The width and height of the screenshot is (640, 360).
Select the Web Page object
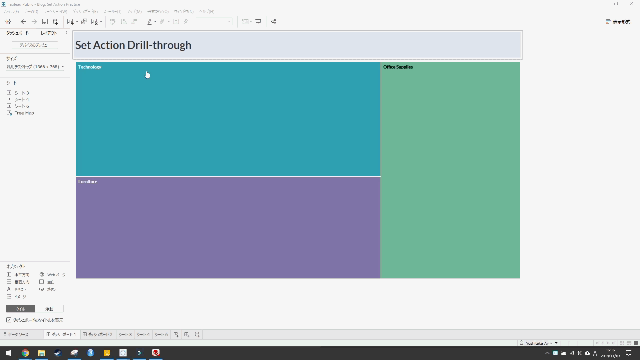[52, 275]
